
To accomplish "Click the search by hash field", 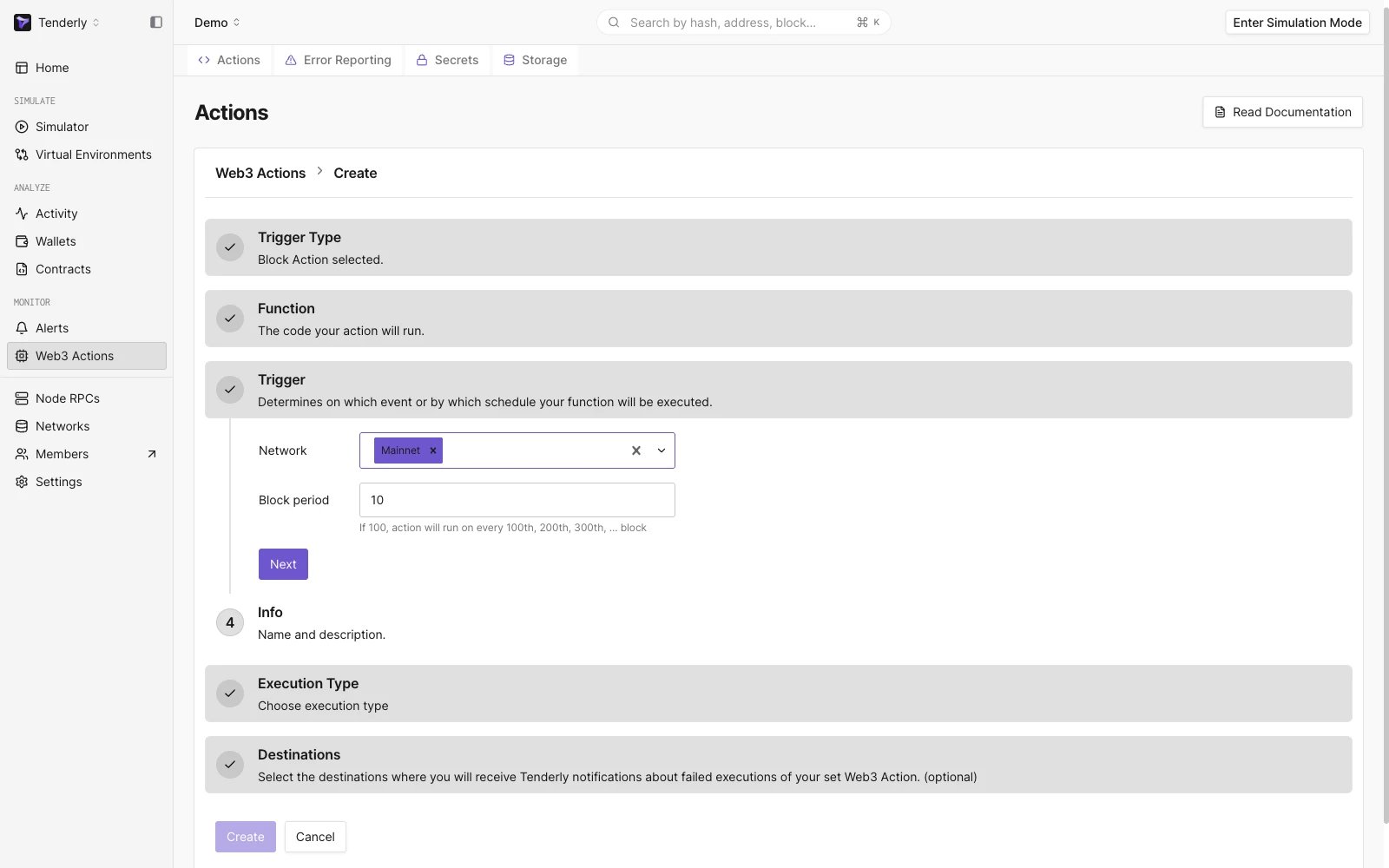I will (743, 23).
